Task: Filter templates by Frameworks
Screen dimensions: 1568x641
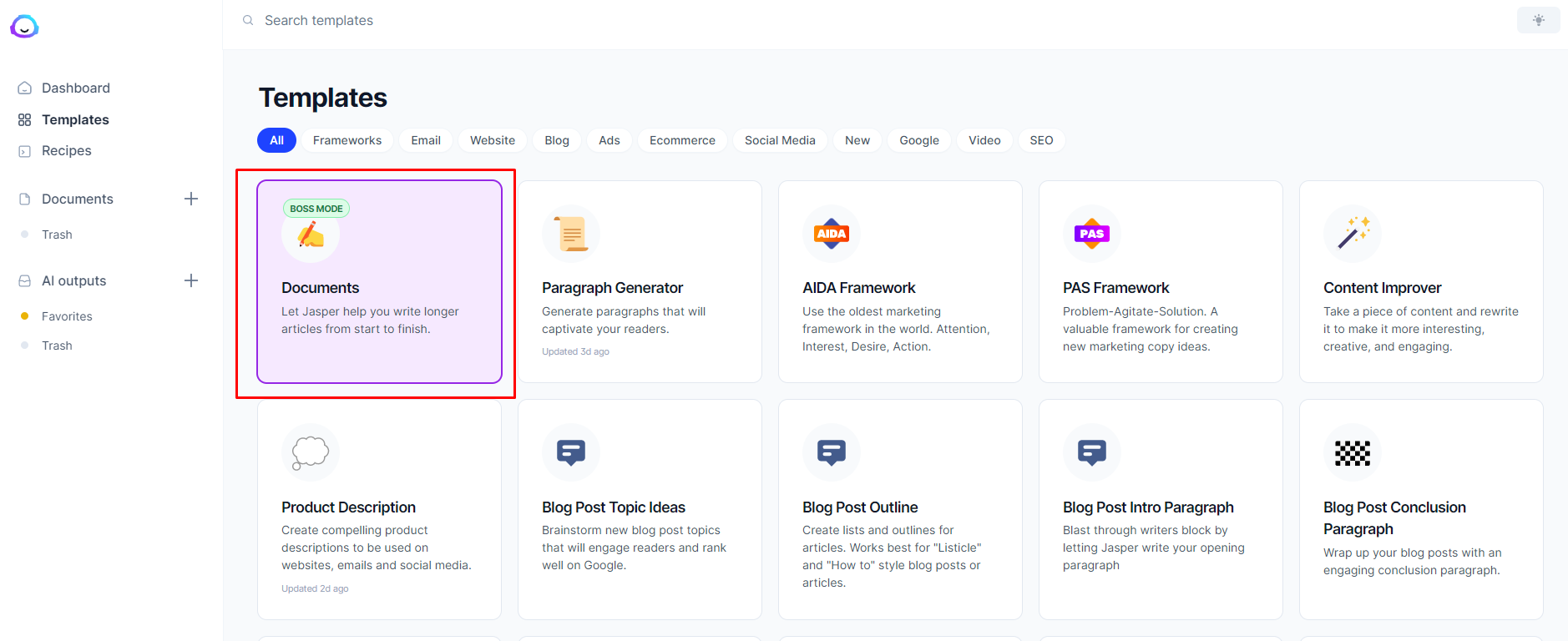Action: point(347,140)
